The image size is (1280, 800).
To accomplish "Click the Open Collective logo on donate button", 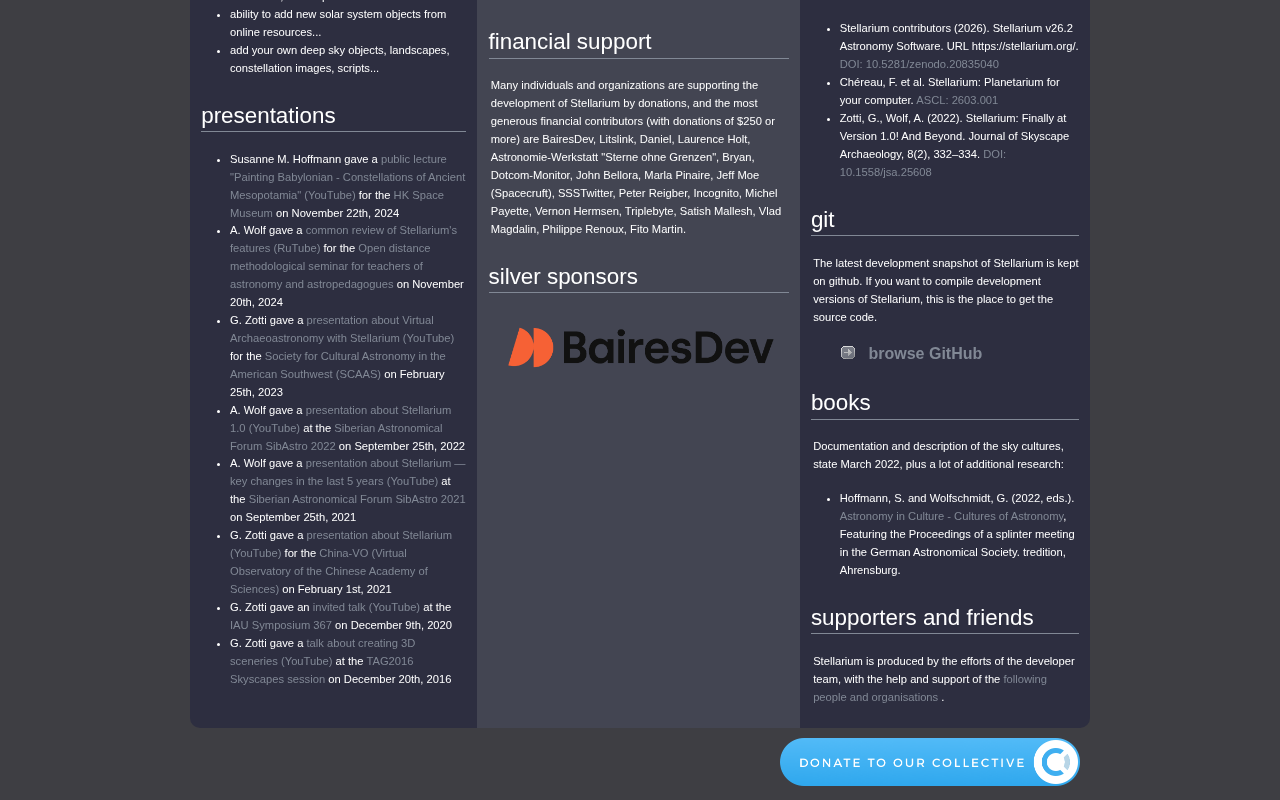I will [1055, 762].
